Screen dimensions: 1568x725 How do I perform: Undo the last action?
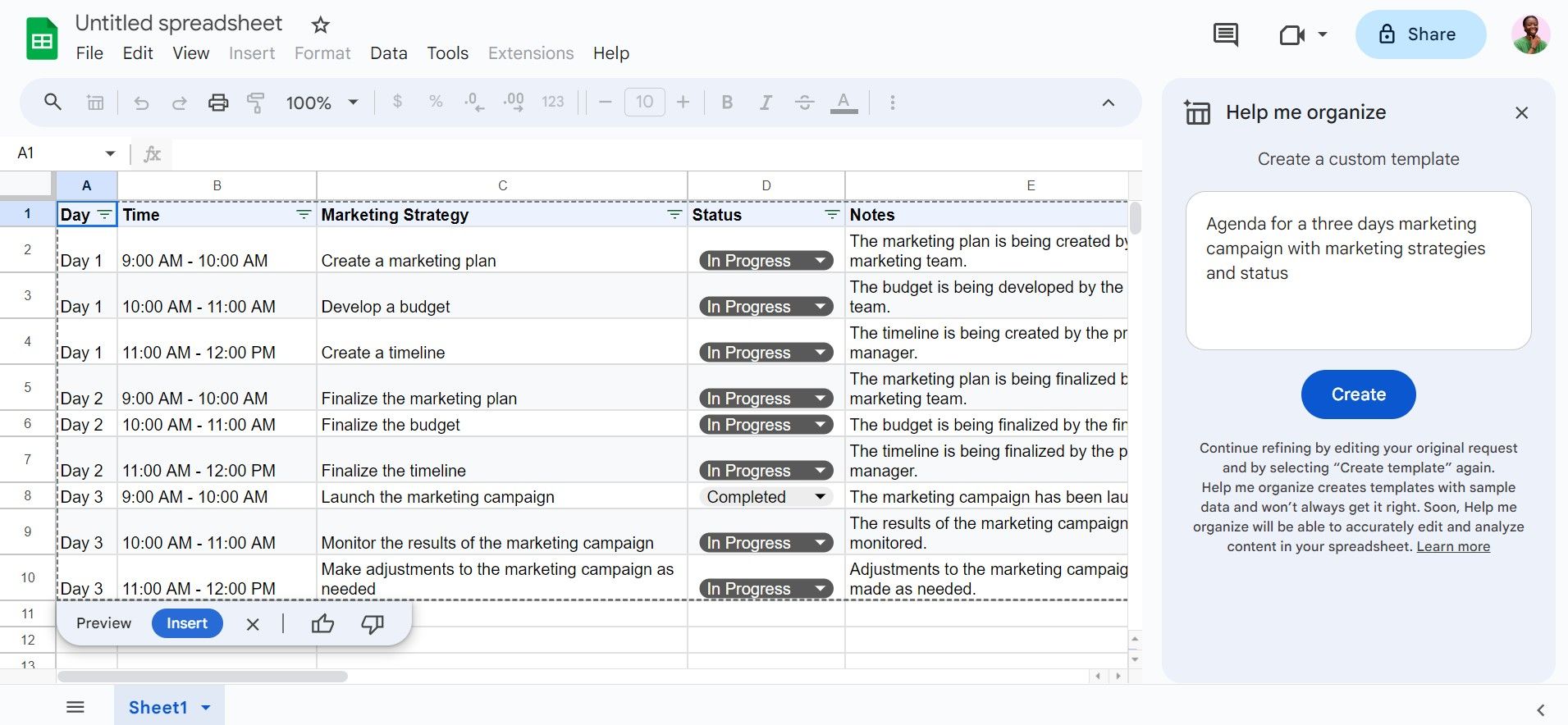[141, 103]
